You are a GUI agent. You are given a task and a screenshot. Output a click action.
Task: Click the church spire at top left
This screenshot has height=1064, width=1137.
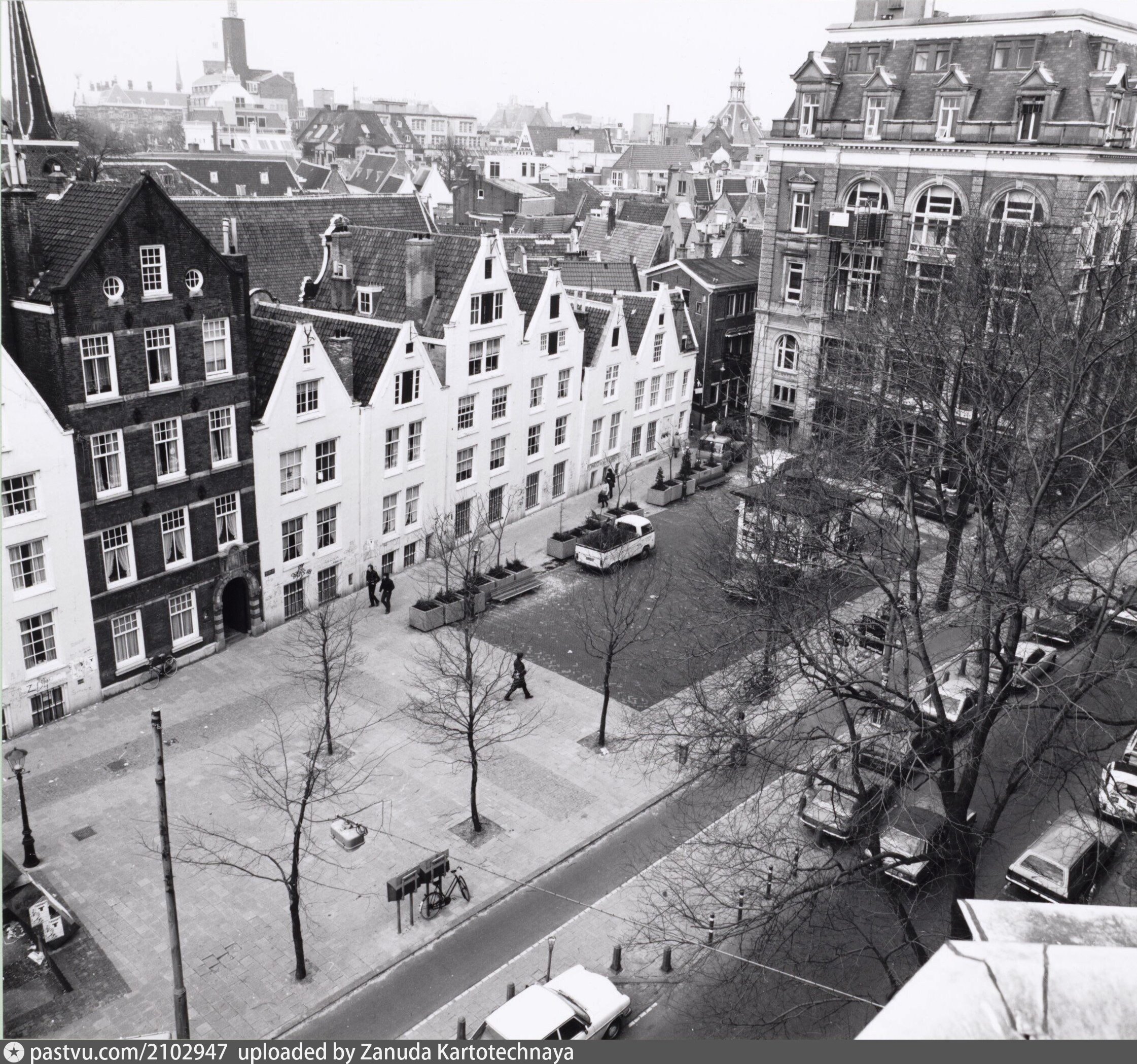28,75
